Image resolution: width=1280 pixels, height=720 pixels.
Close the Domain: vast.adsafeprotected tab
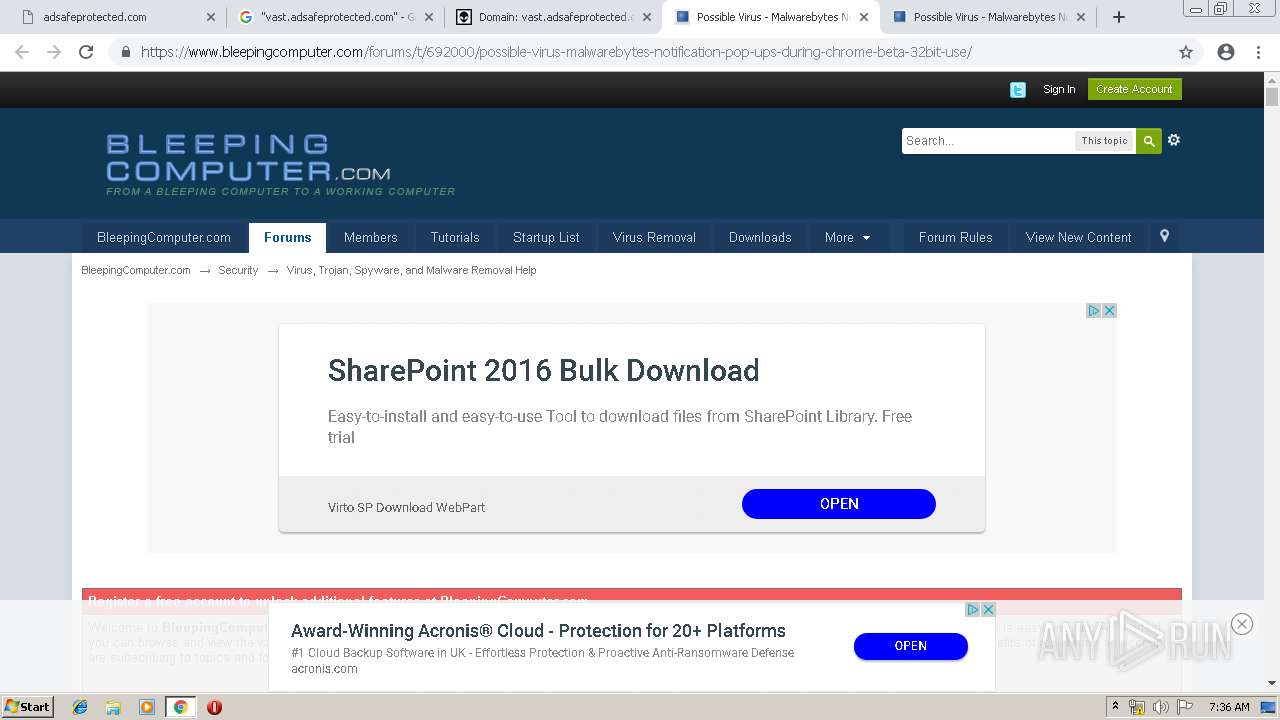[646, 17]
